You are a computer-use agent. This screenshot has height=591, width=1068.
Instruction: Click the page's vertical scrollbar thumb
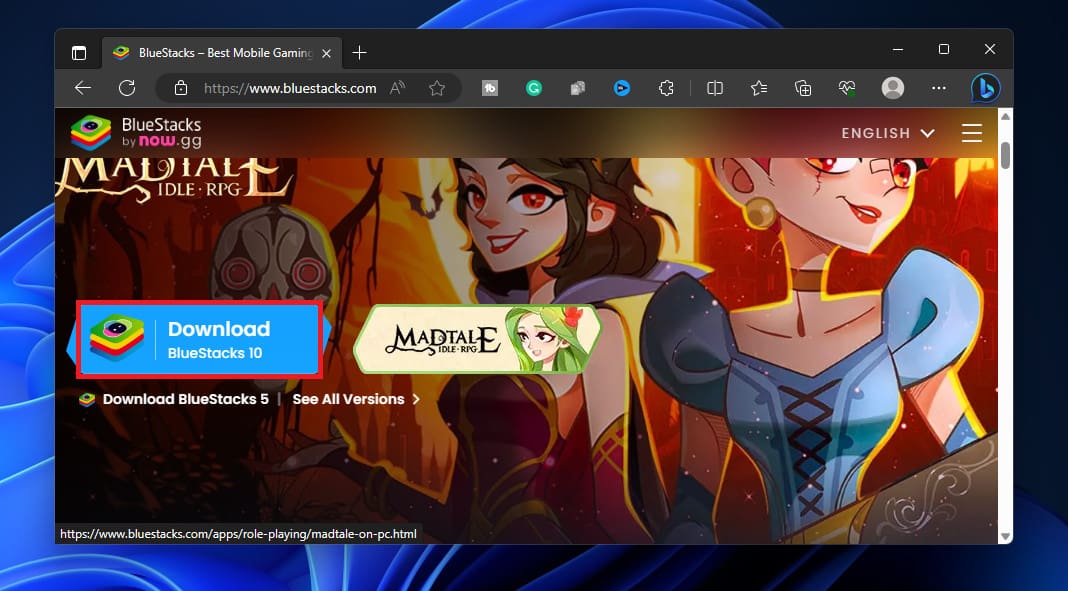pos(1005,155)
